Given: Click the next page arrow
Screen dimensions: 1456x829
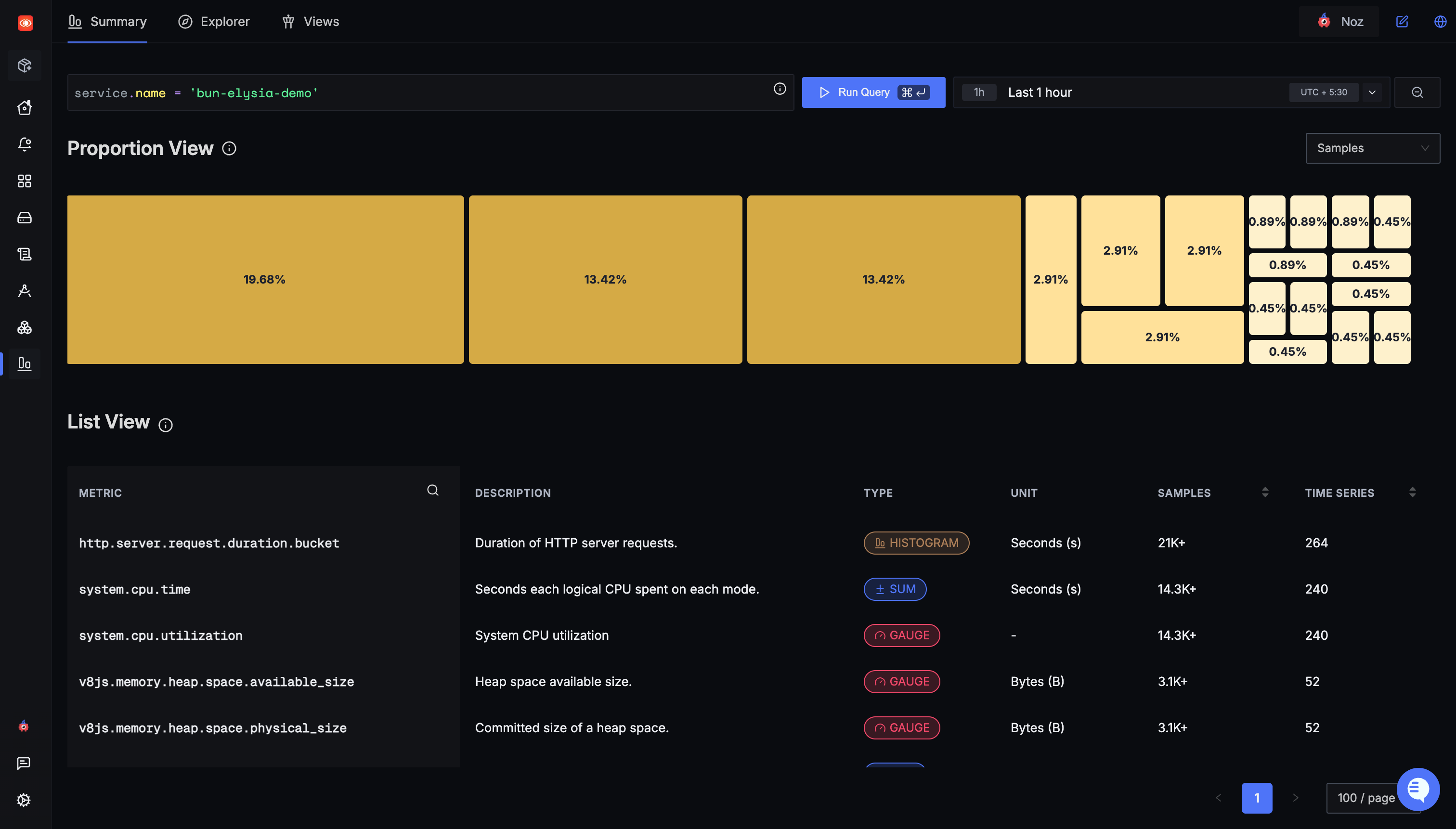Looking at the screenshot, I should click(x=1295, y=798).
